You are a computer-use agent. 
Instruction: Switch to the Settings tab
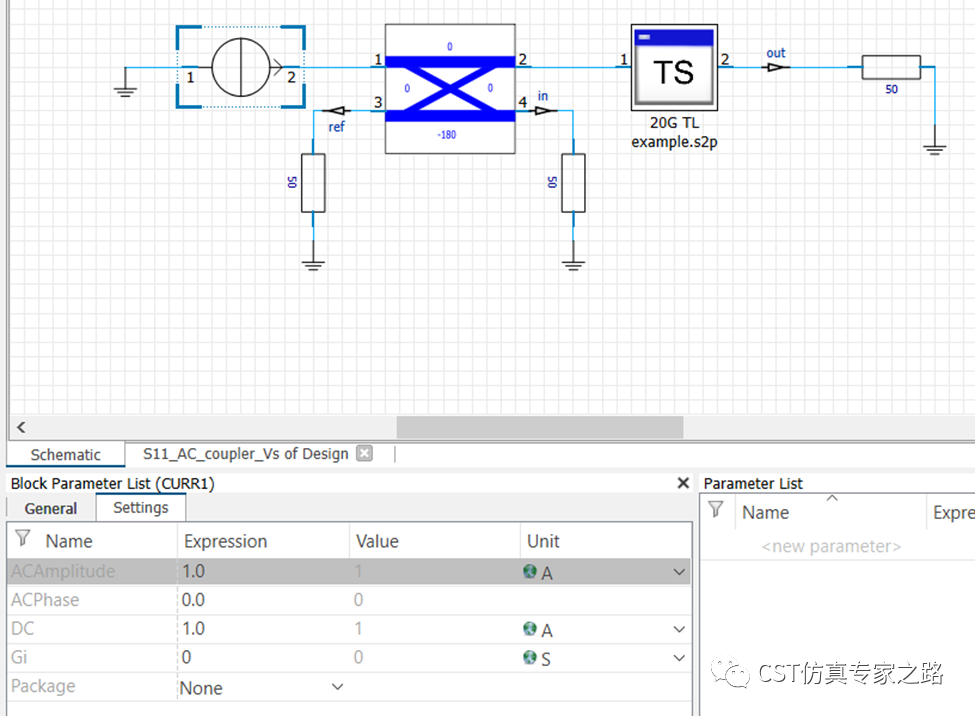(141, 508)
